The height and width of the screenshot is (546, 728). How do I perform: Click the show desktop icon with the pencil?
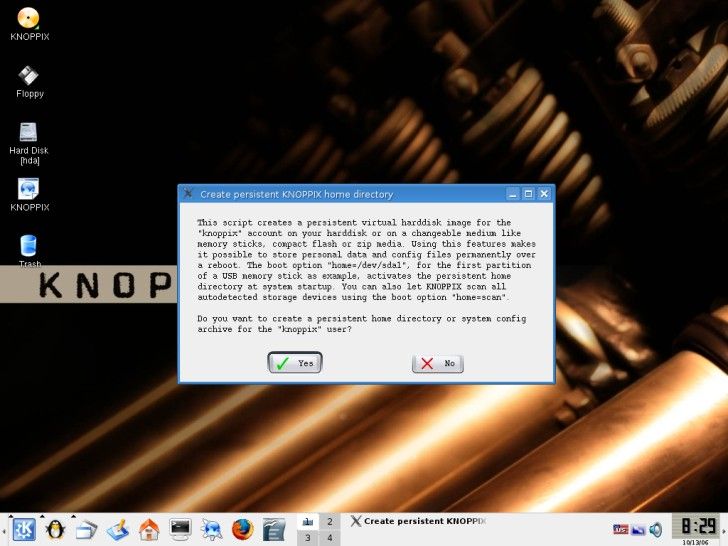click(118, 530)
